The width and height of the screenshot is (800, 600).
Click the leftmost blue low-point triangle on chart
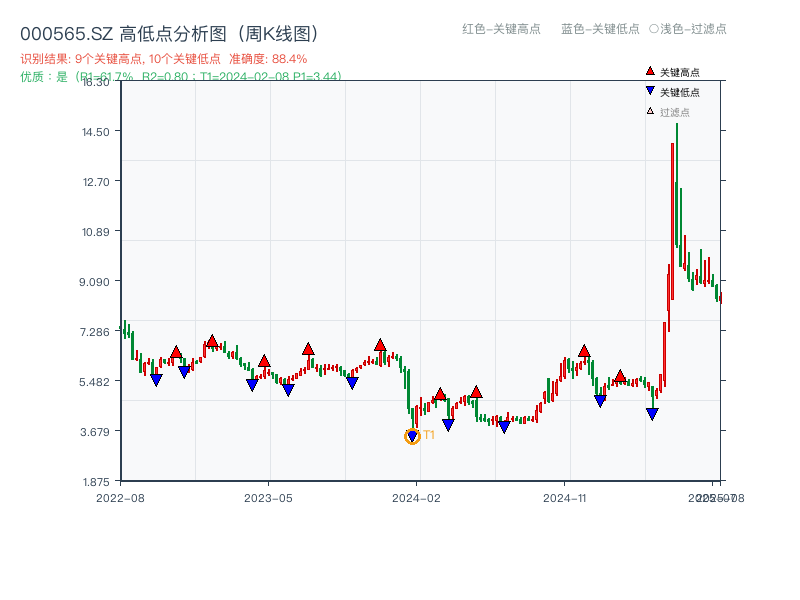click(156, 380)
